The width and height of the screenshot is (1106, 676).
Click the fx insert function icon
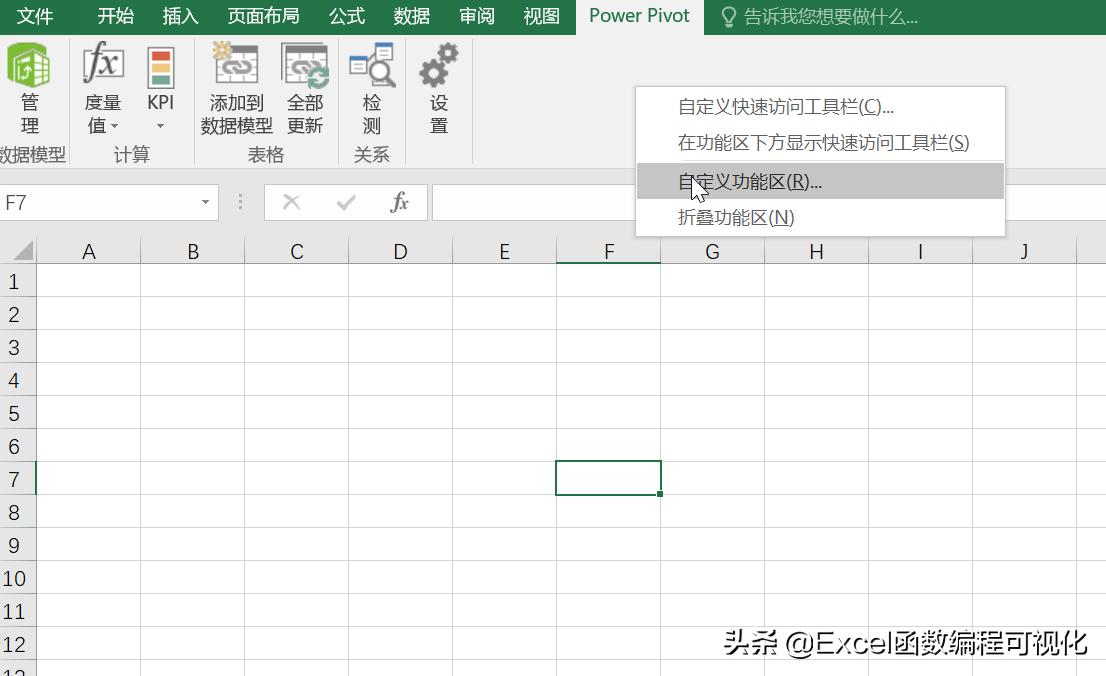[x=399, y=202]
